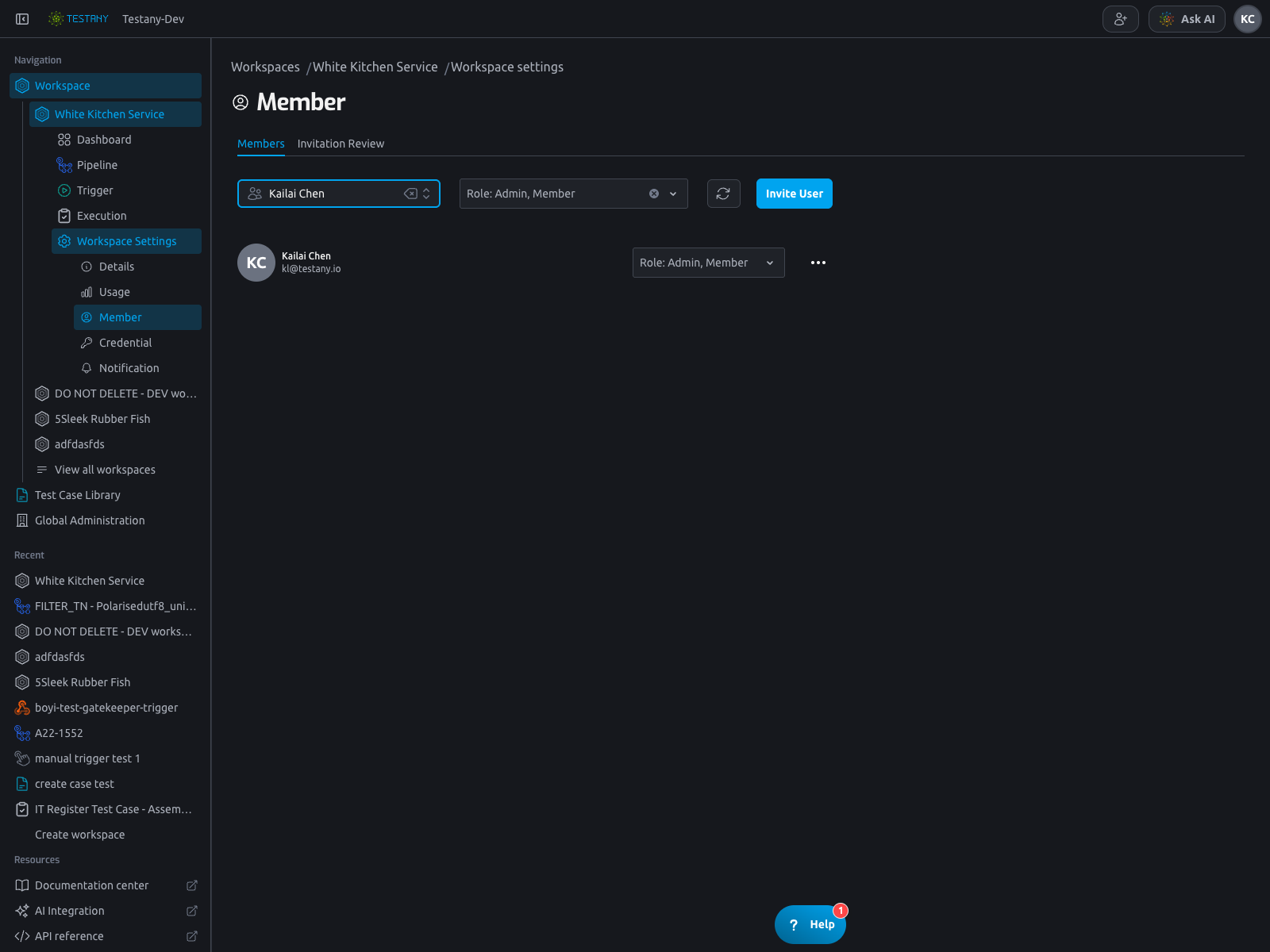Open Workspace in navigation
The width and height of the screenshot is (1270, 952).
[x=106, y=86]
